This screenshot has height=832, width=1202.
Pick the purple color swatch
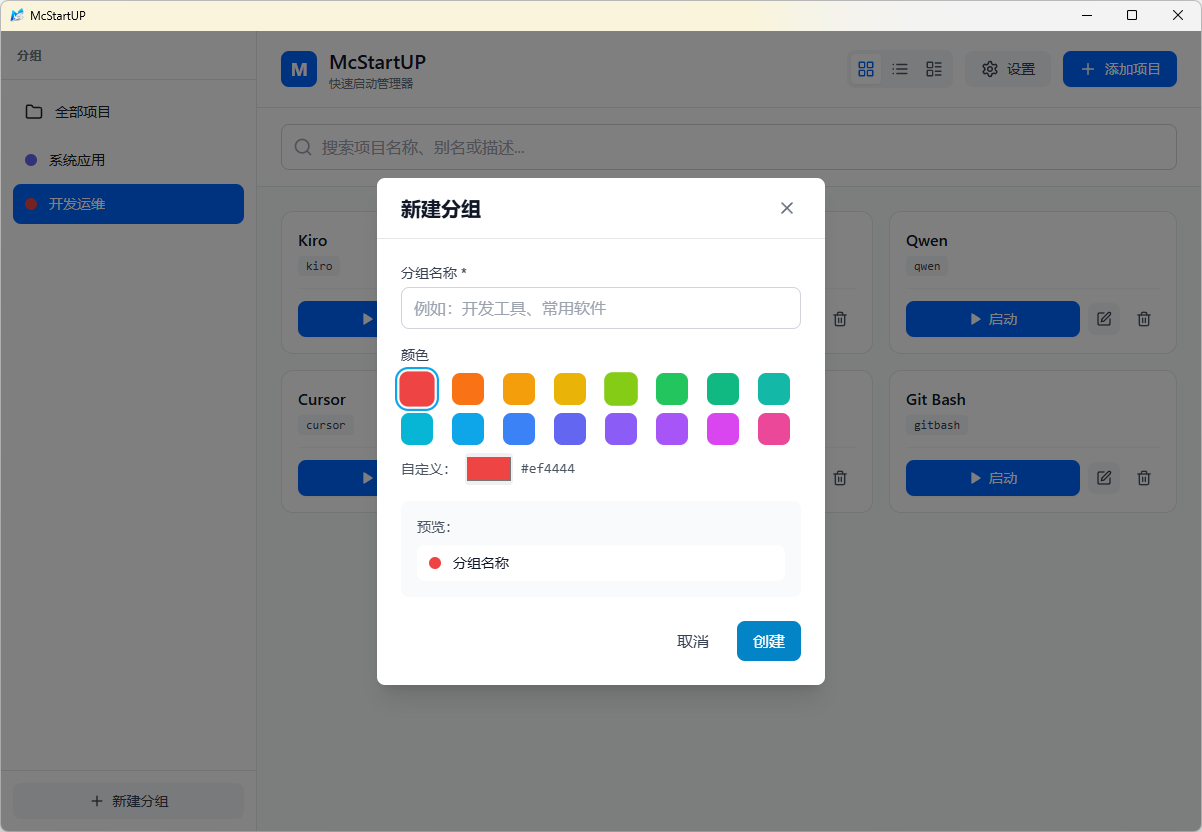(672, 429)
